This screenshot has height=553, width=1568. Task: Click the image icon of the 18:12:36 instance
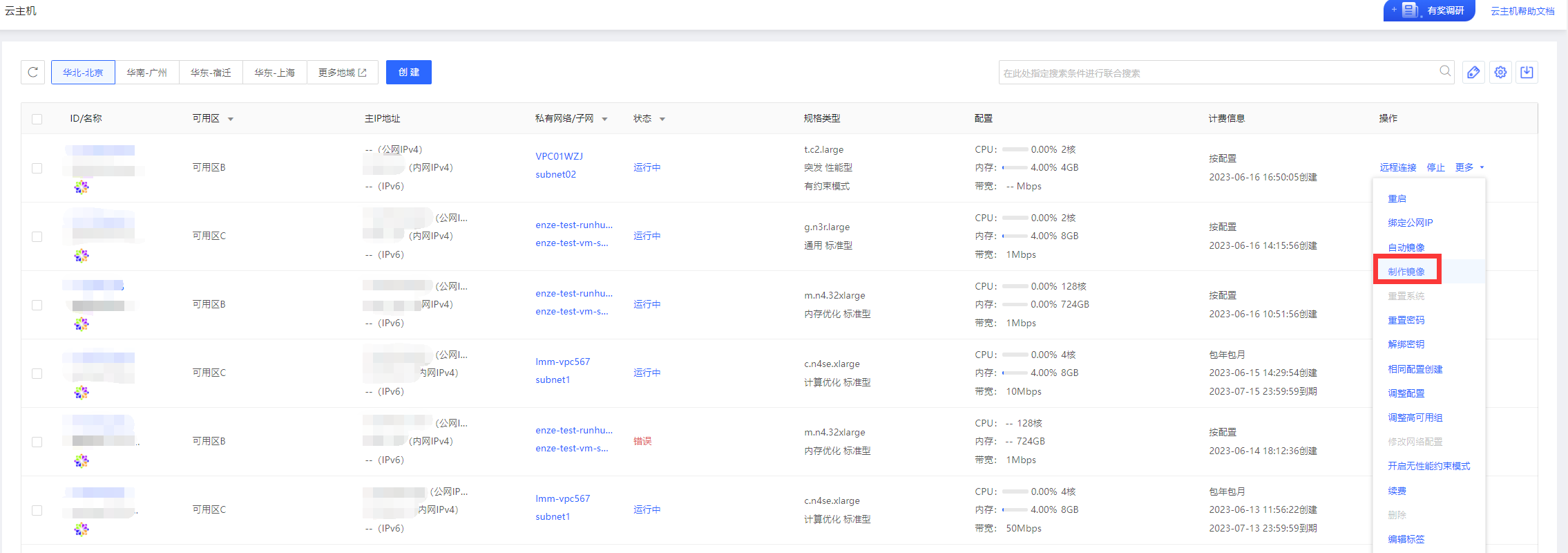pos(82,461)
